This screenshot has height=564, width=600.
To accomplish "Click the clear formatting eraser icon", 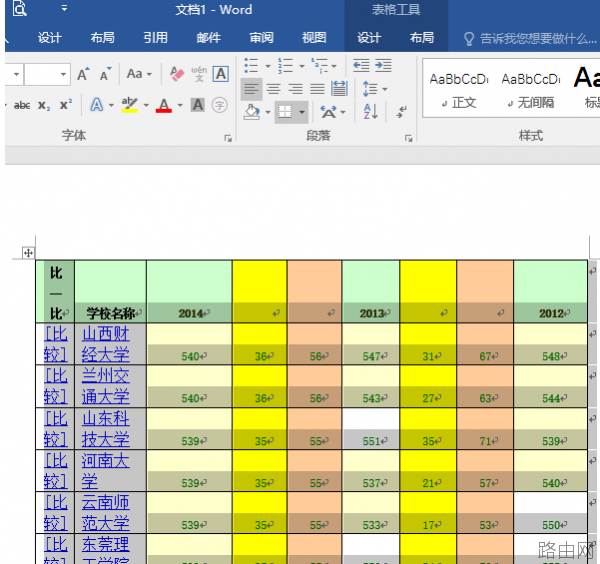I will (176, 73).
